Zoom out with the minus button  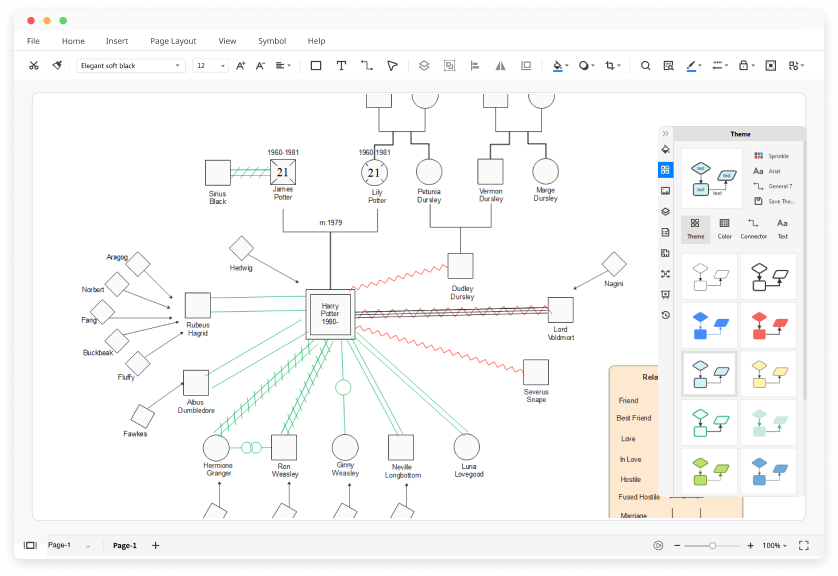(x=677, y=546)
